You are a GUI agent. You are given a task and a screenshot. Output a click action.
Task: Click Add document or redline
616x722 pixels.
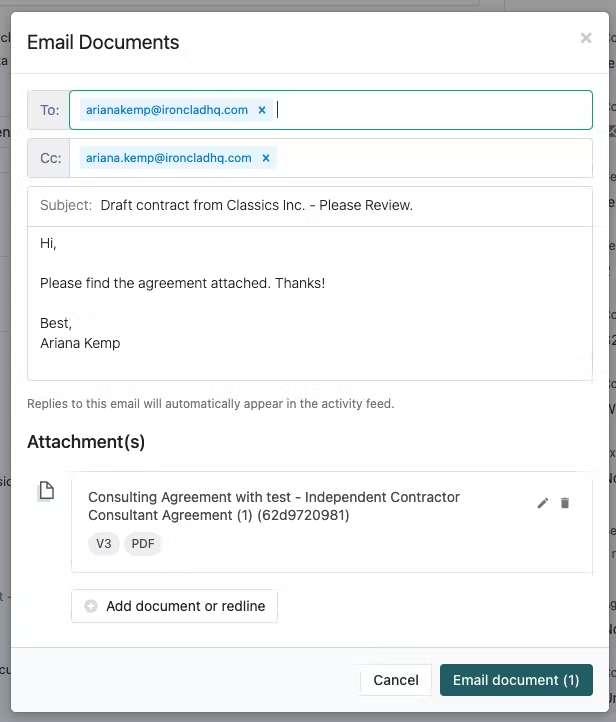[x=175, y=606]
